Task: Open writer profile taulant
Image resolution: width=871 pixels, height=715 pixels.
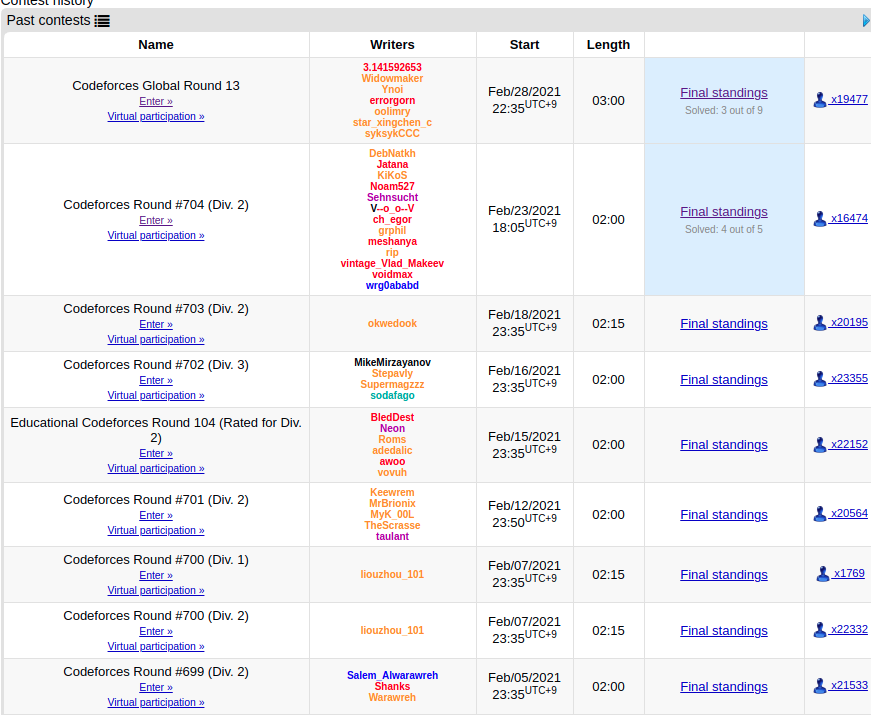Action: tap(392, 536)
